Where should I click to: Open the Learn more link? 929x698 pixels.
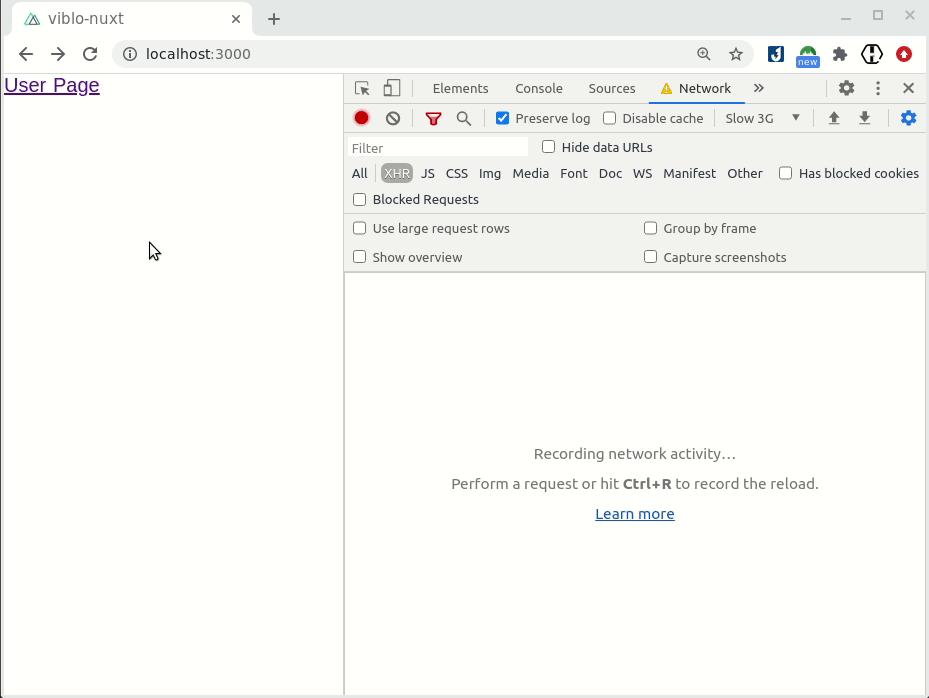pos(635,514)
